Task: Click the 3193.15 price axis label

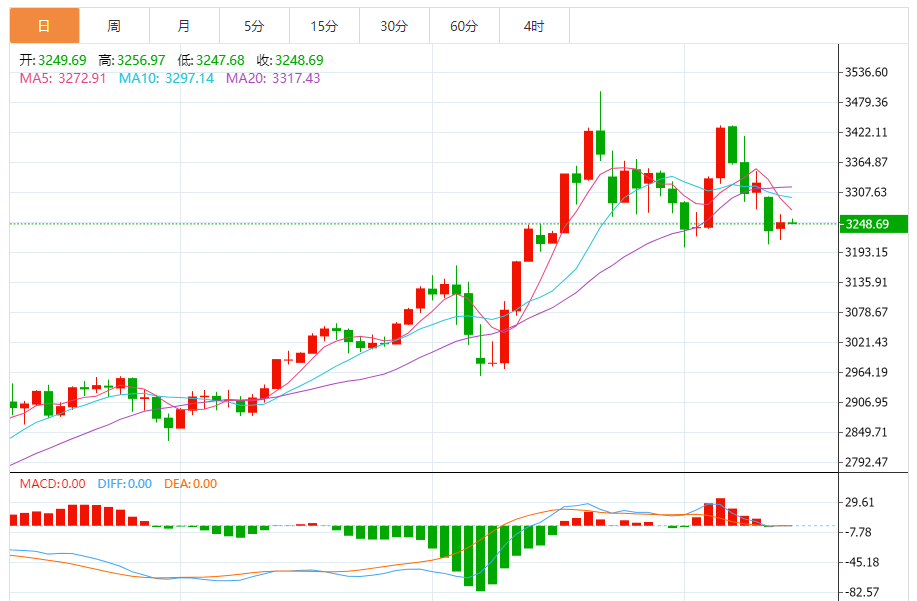Action: pos(866,252)
